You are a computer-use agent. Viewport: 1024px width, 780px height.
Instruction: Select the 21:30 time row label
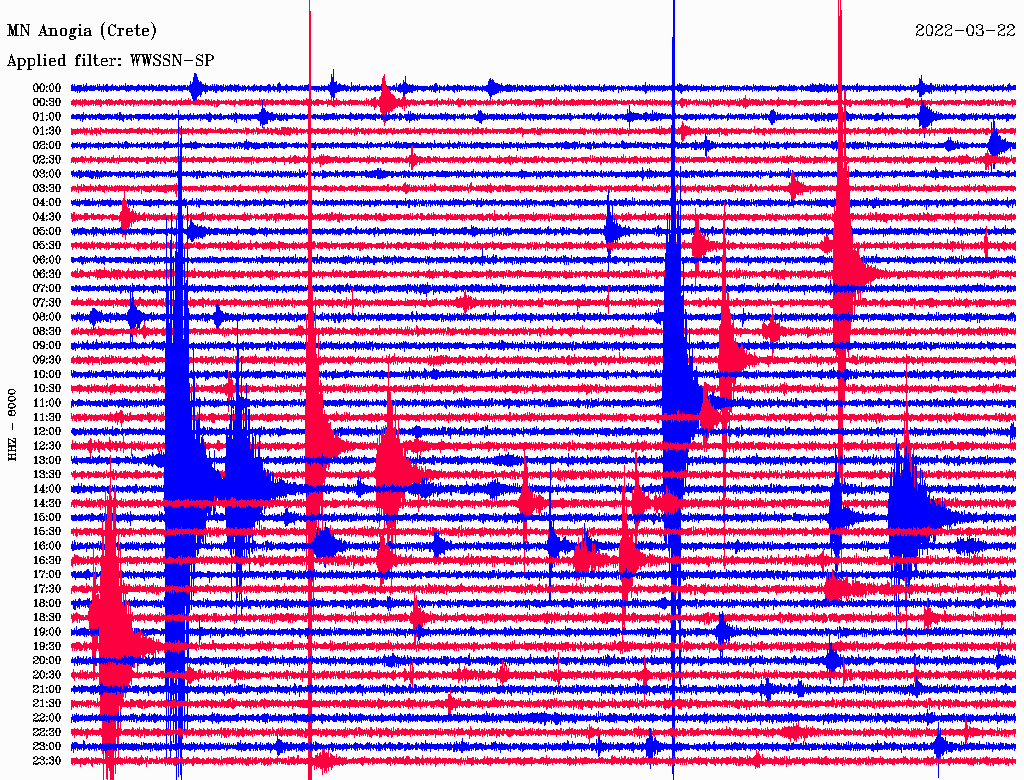pyautogui.click(x=47, y=704)
